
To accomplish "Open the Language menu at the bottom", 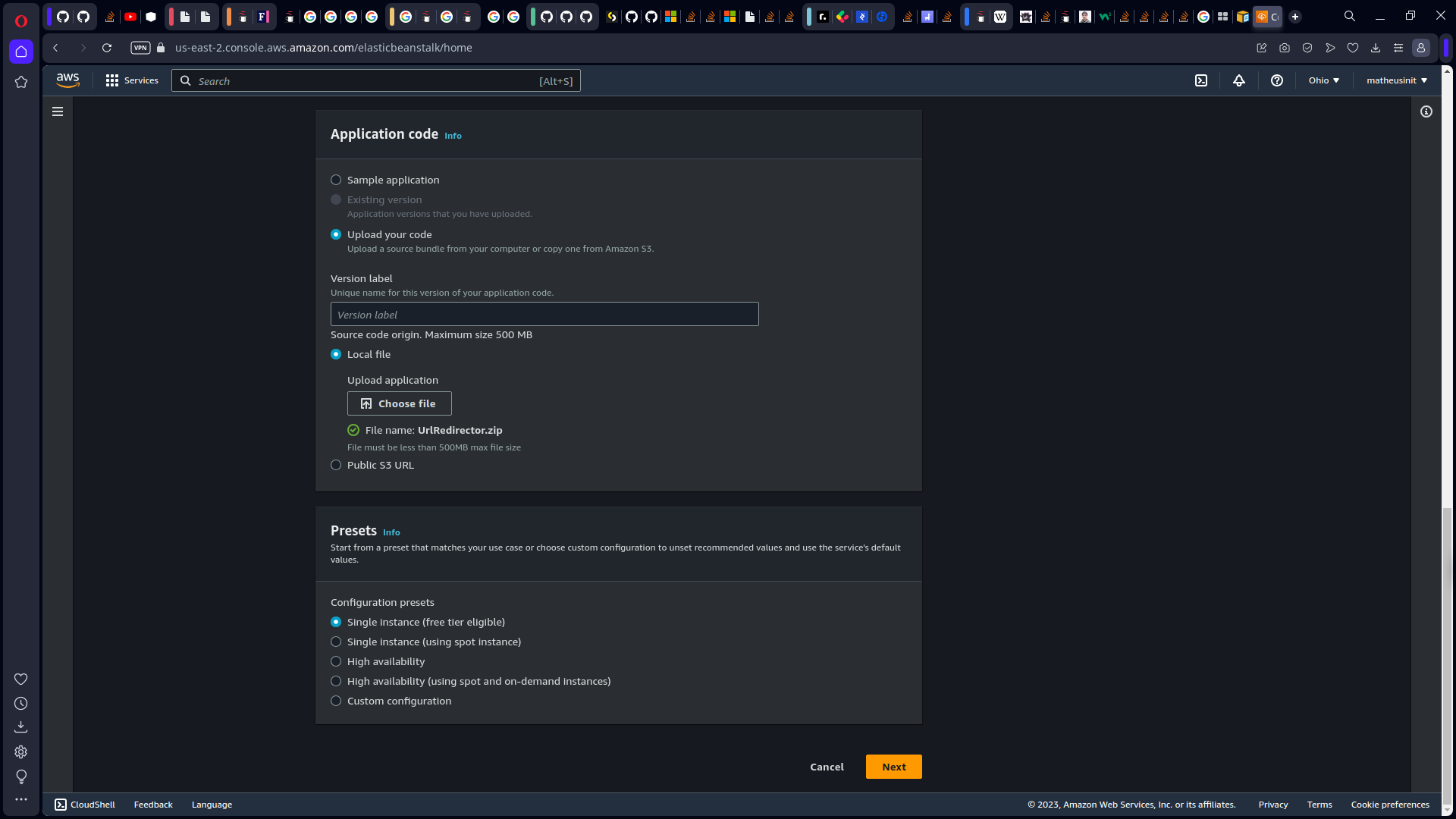I will tap(212, 805).
